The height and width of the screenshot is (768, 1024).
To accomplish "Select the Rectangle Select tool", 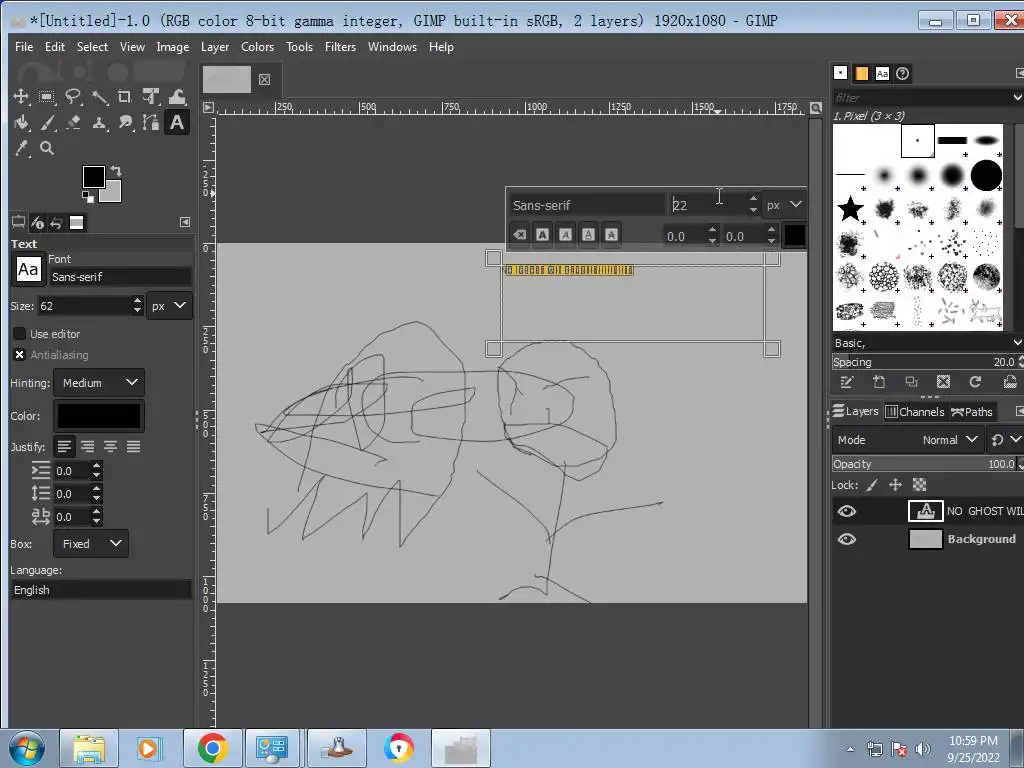I will [47, 97].
